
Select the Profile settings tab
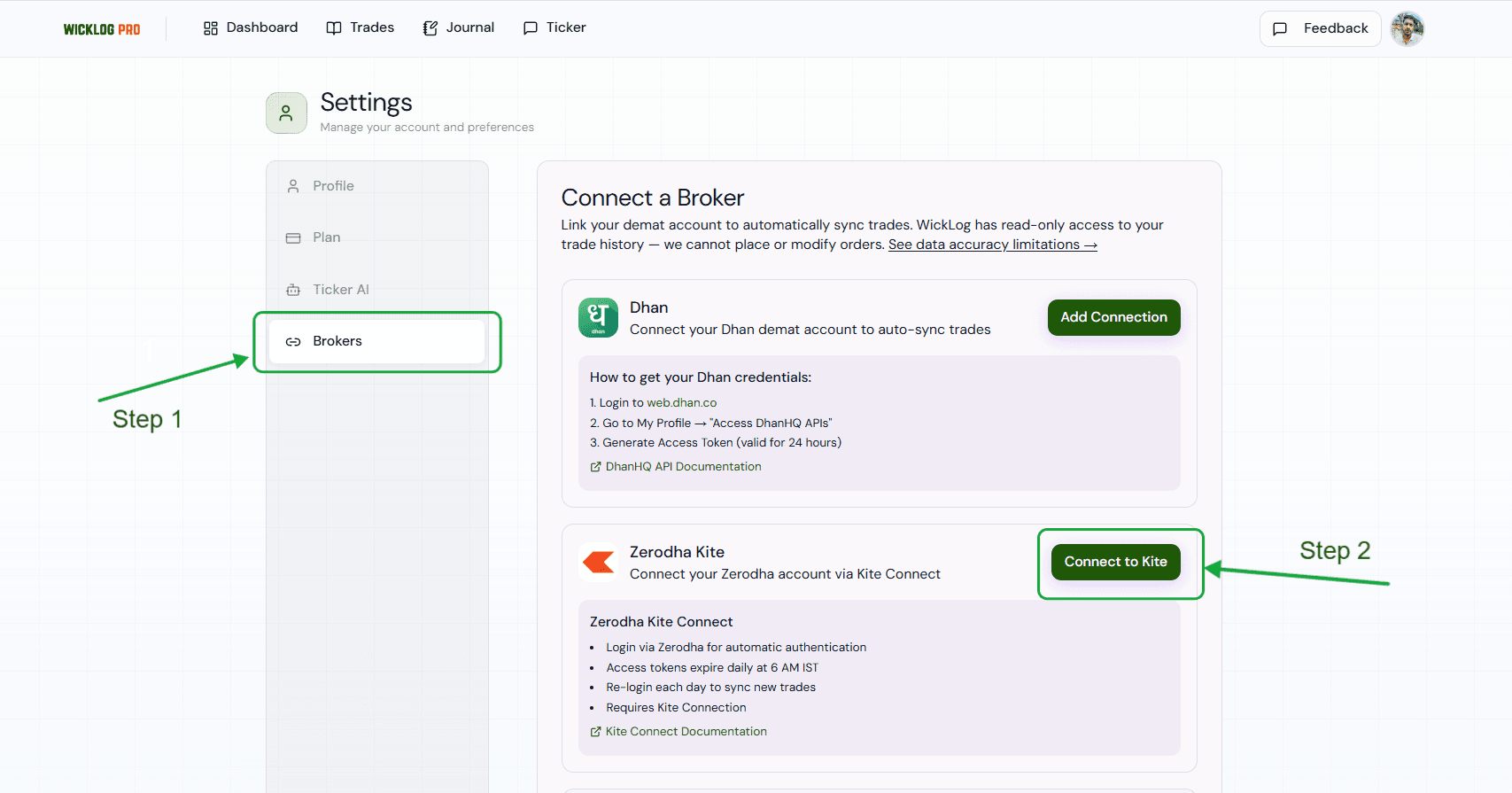376,186
